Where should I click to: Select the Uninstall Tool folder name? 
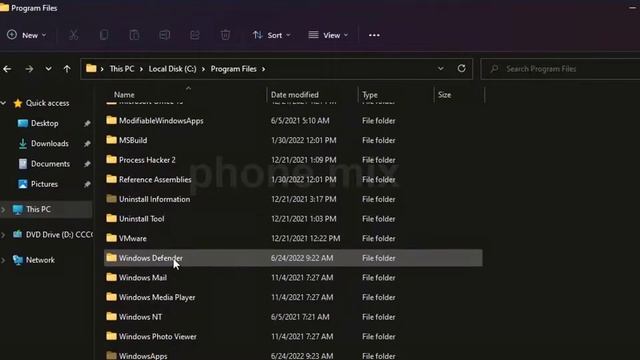pos(142,219)
